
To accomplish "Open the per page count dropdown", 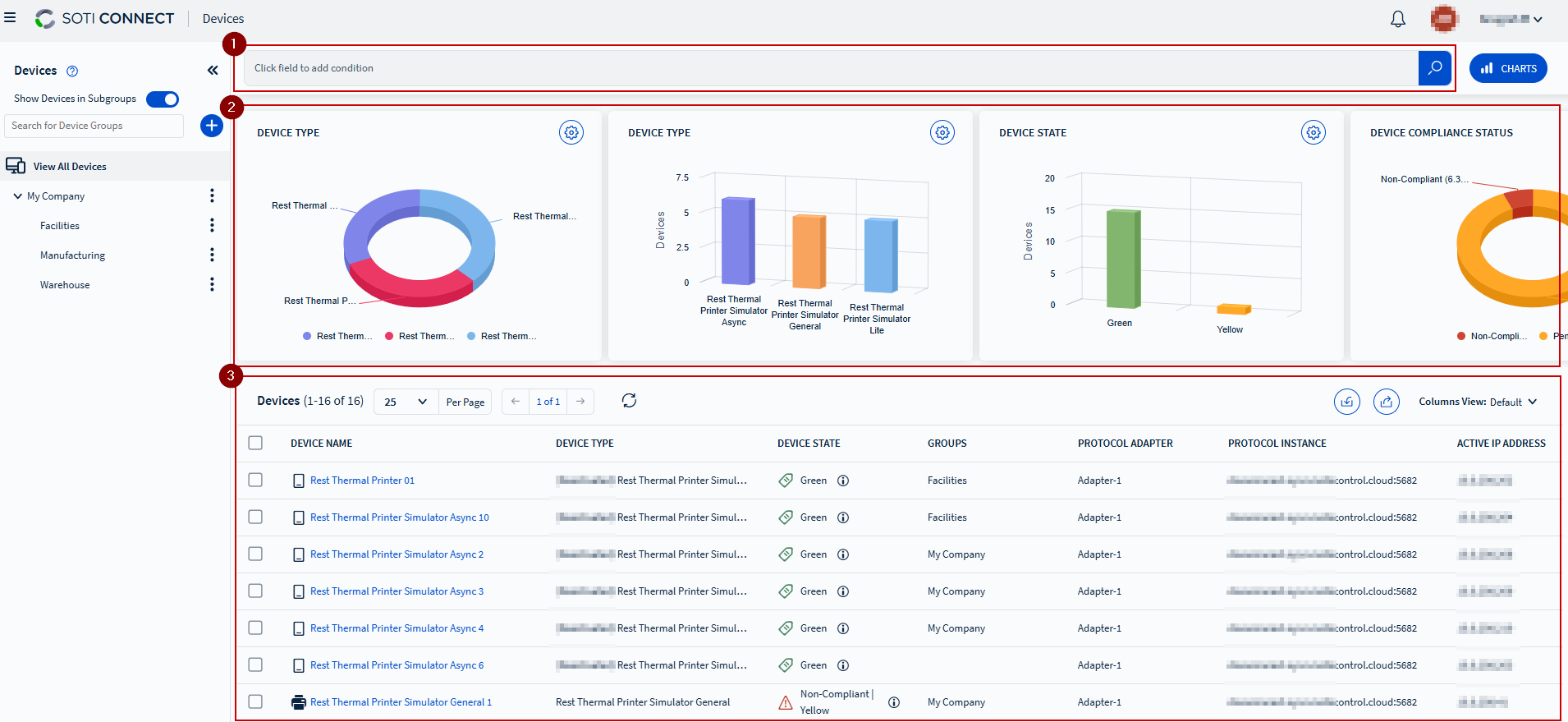I will [x=406, y=402].
